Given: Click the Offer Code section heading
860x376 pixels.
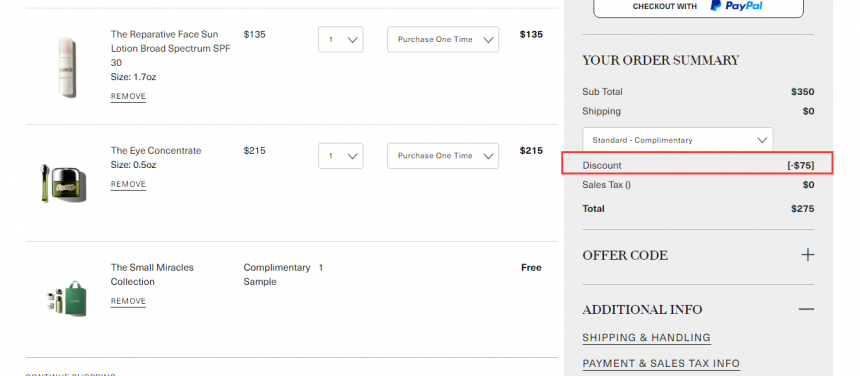Looking at the screenshot, I should point(625,255).
